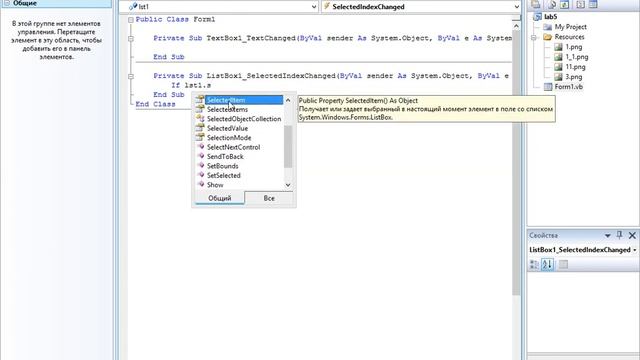
Task: Select 1_1.png in Solution Explorer
Action: (576, 57)
